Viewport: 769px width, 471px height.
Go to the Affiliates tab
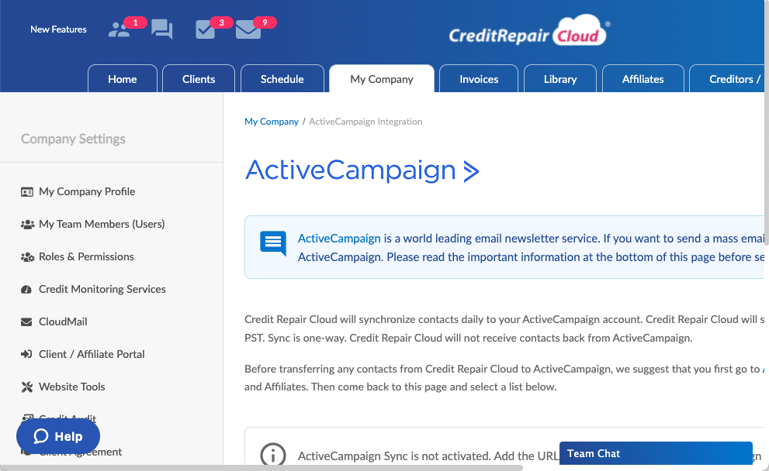(642, 79)
